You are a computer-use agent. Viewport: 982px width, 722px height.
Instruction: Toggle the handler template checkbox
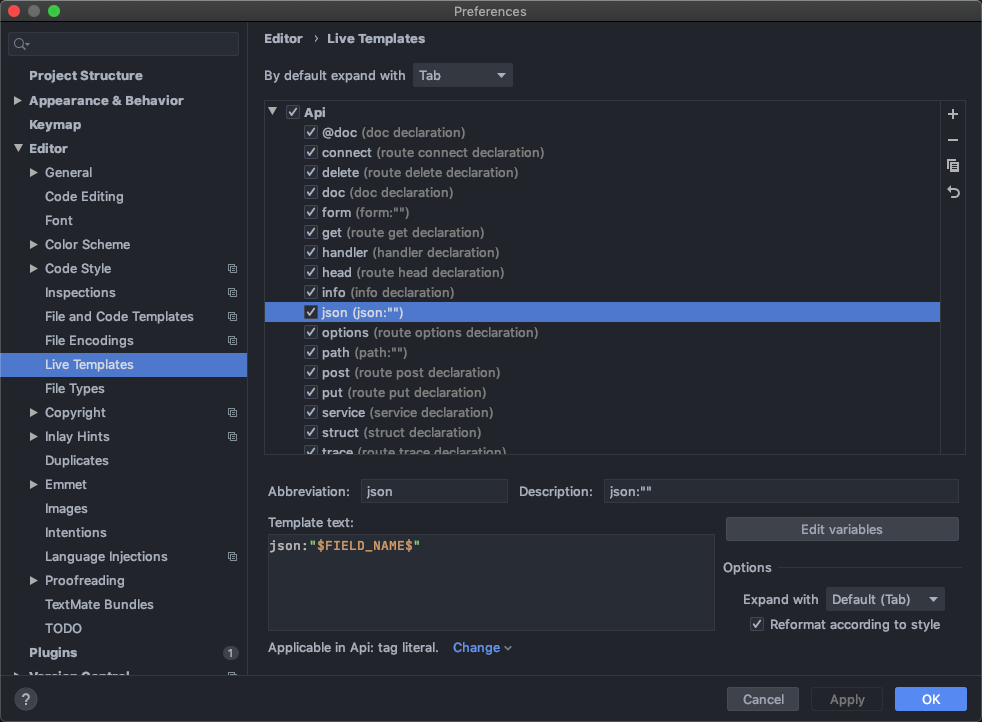(311, 252)
